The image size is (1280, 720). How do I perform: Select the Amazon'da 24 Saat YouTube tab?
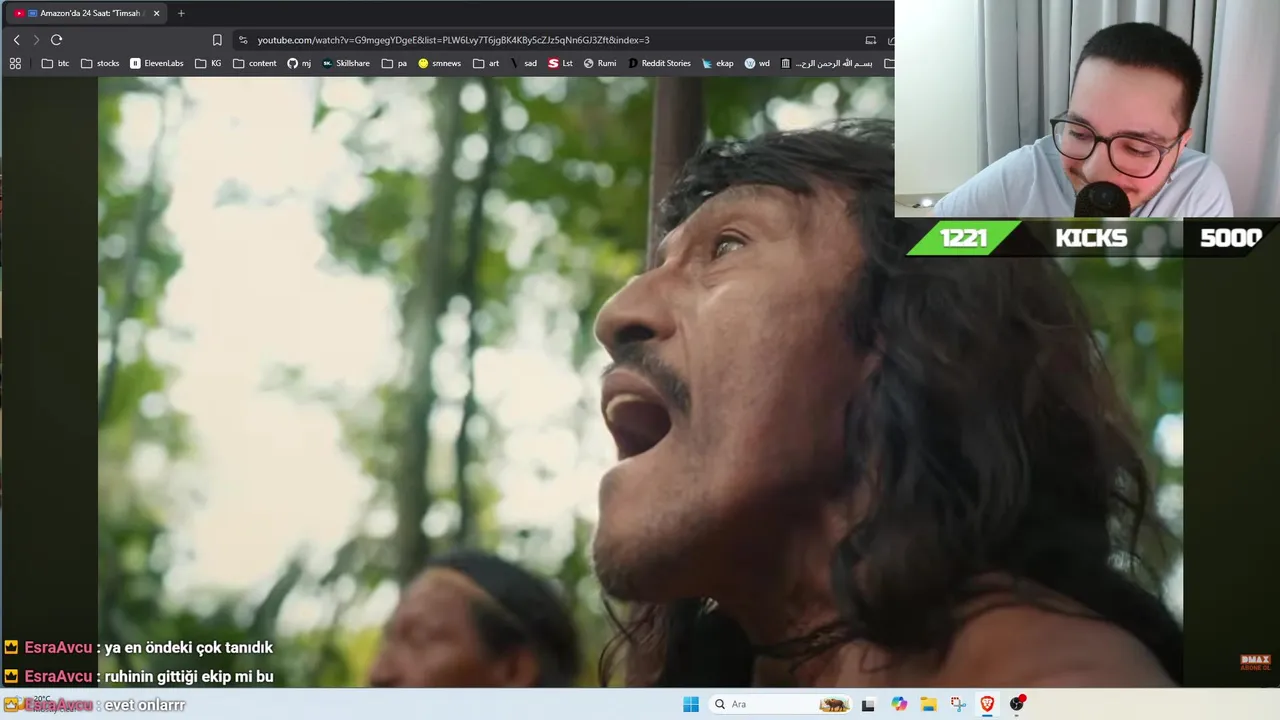(88, 13)
